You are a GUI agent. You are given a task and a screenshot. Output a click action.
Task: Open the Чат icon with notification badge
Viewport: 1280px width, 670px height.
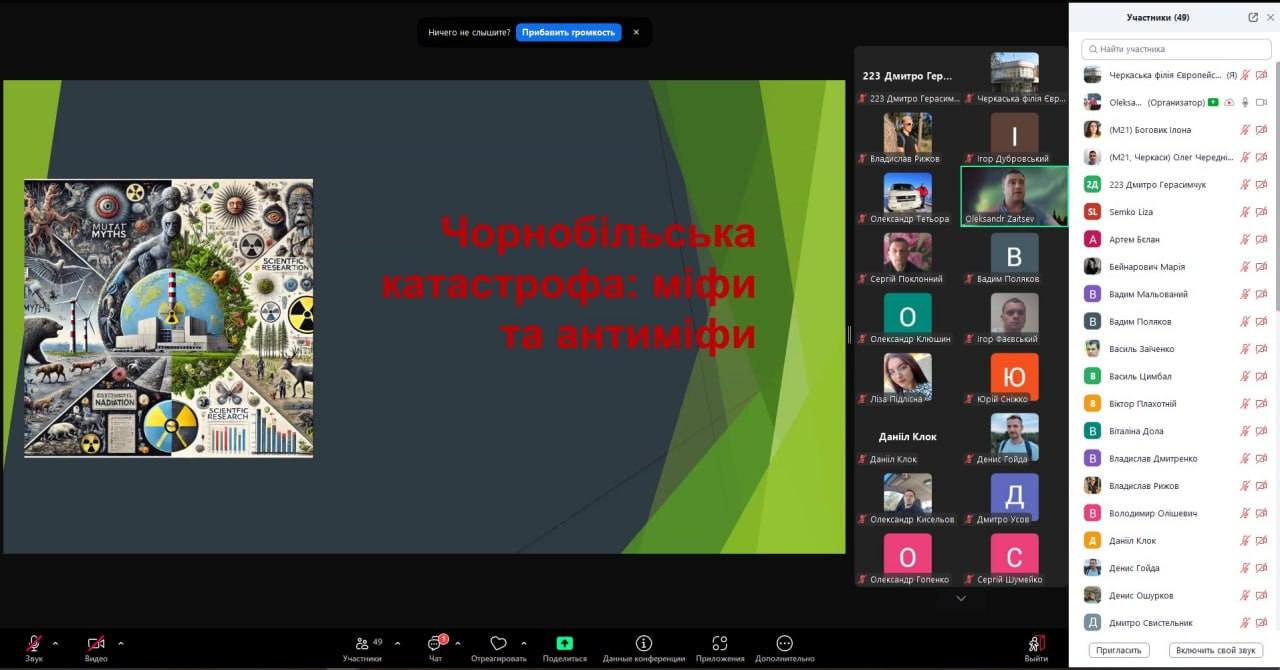[x=435, y=643]
